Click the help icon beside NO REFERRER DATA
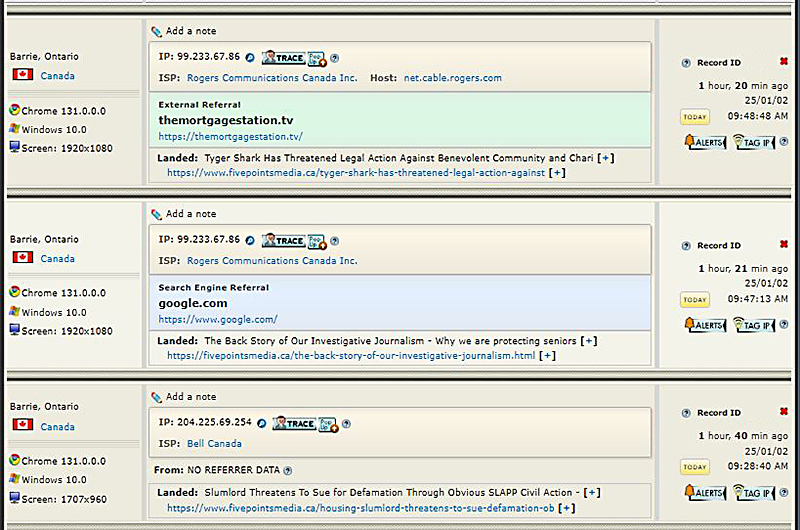800x530 pixels. point(288,470)
